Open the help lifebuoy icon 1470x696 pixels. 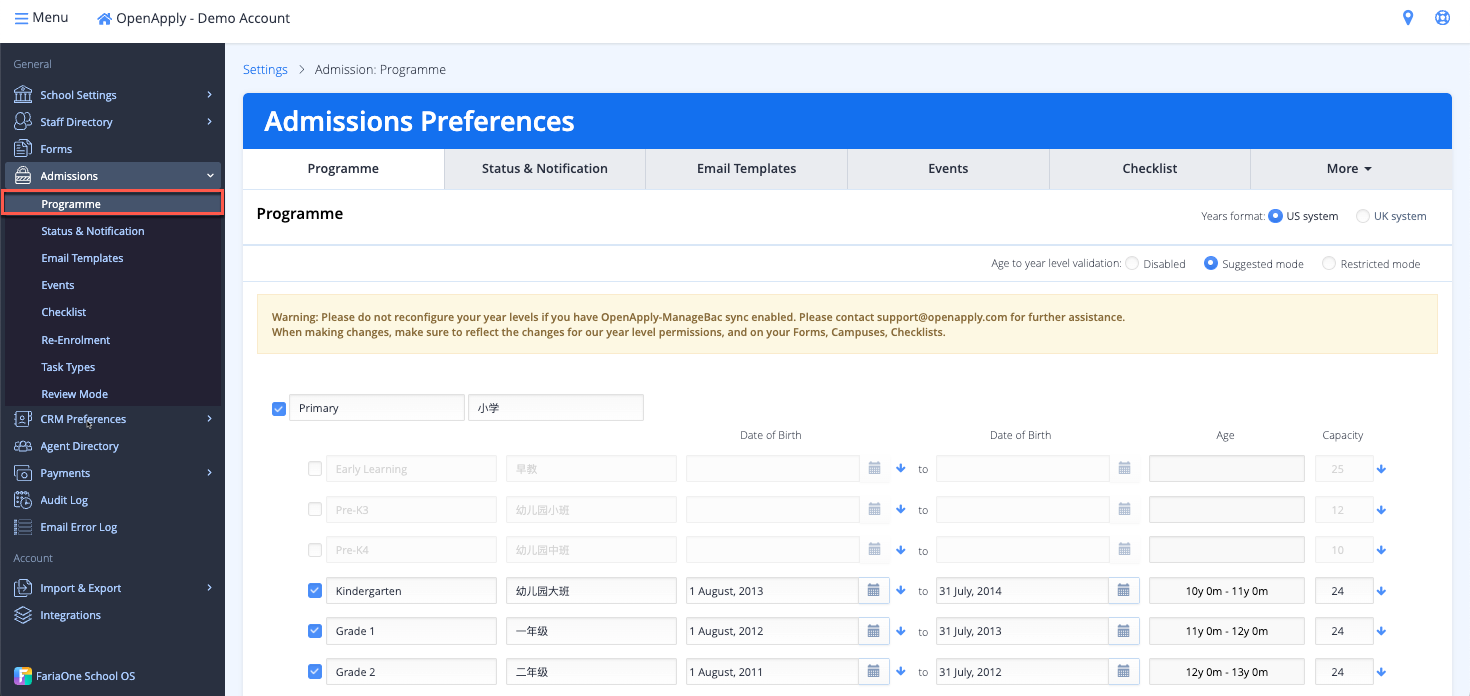[x=1442, y=18]
